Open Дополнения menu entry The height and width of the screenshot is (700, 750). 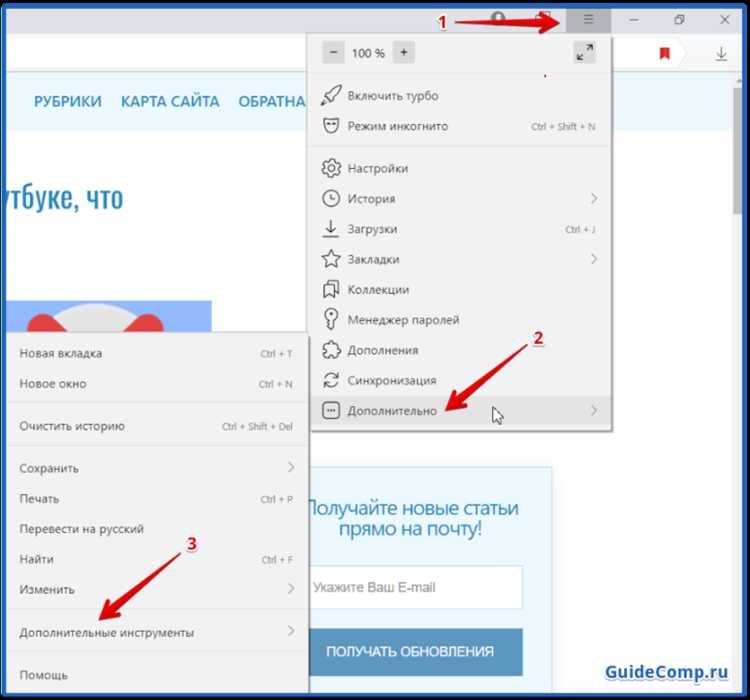[x=460, y=350]
